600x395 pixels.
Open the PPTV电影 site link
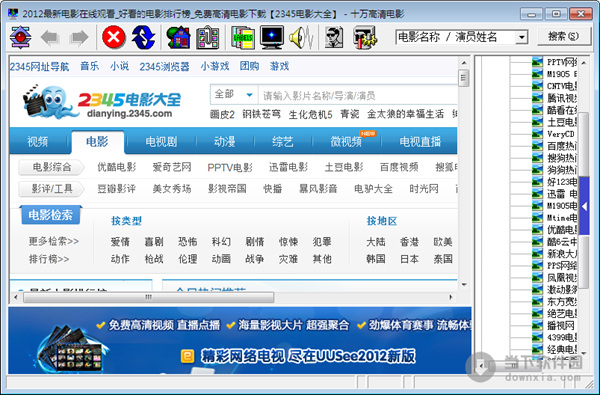(x=230, y=167)
